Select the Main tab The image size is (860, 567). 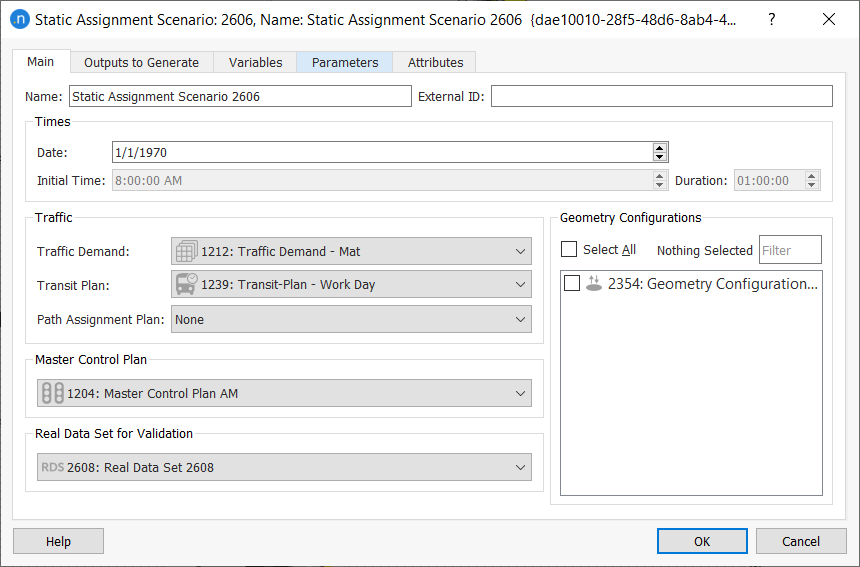coord(41,61)
